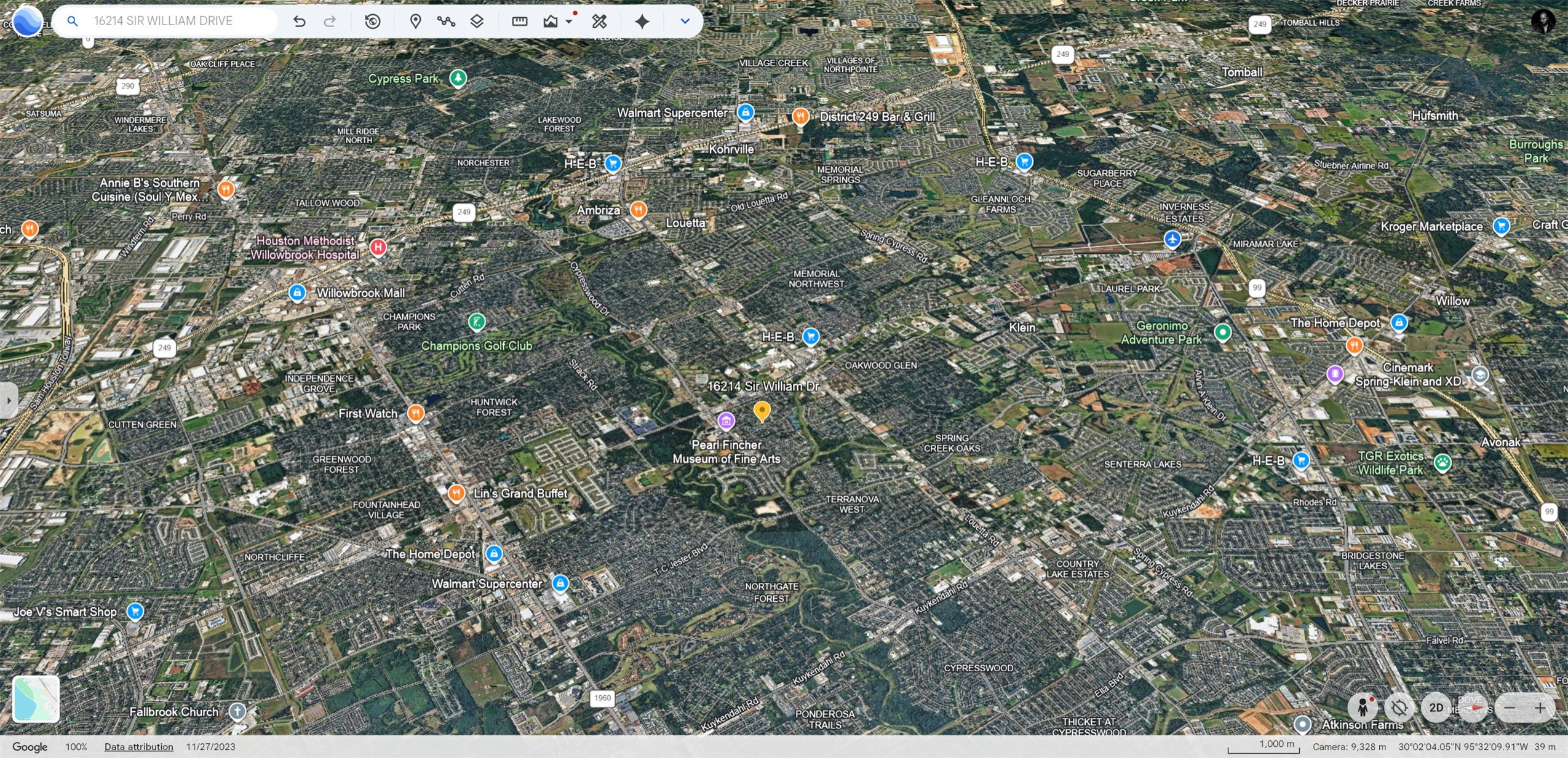Click the latitude and longitude coordinates readout
The width and height of the screenshot is (1568, 758).
click(1463, 747)
